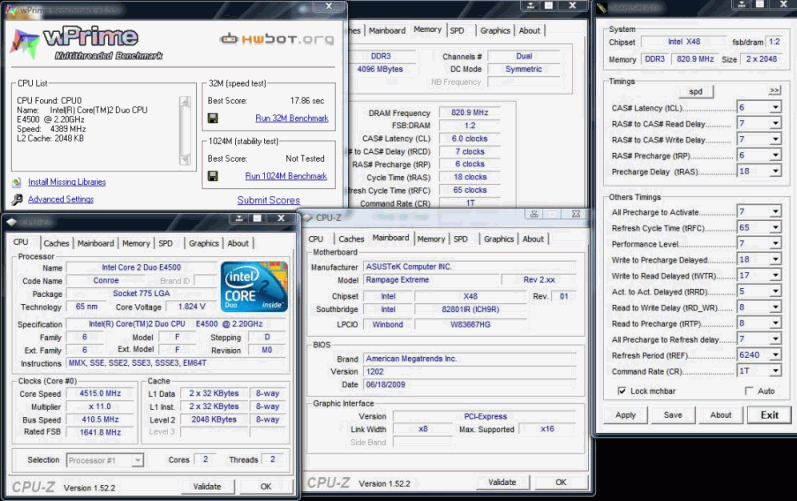
Task: Click OK in CPU-Z CPU window
Action: pos(266,486)
